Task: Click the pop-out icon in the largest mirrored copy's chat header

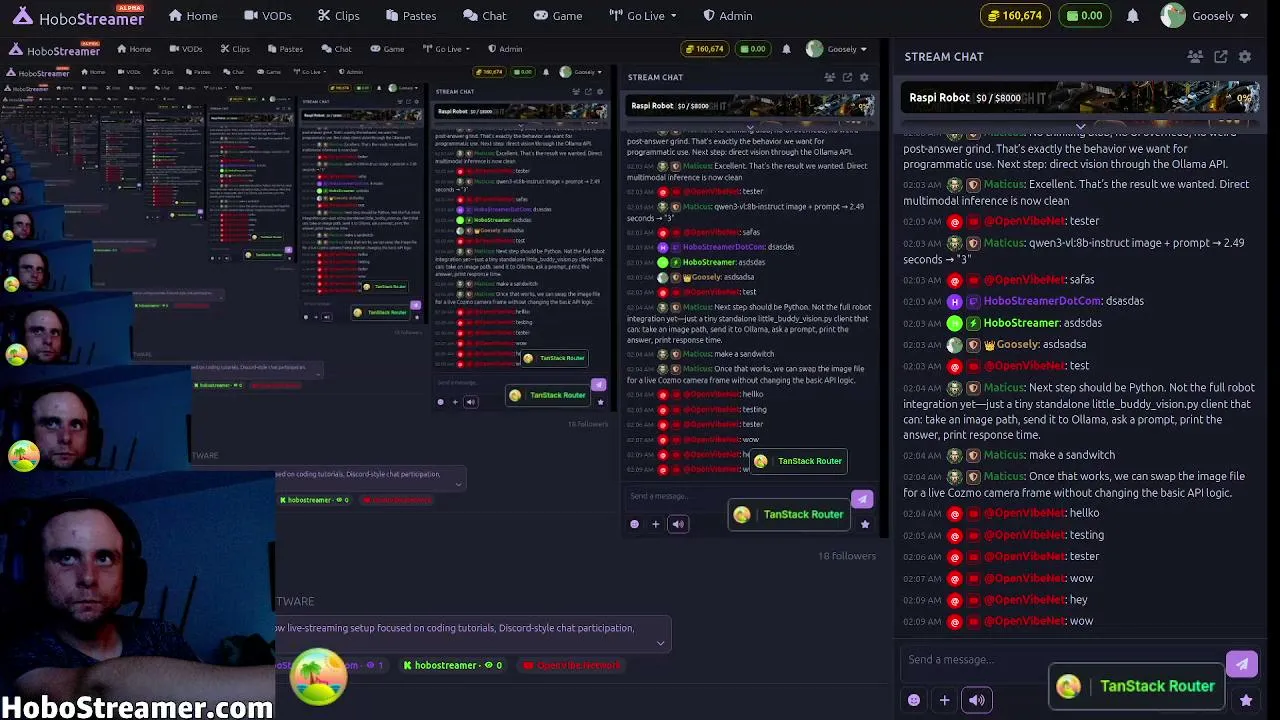Action: pos(847,77)
